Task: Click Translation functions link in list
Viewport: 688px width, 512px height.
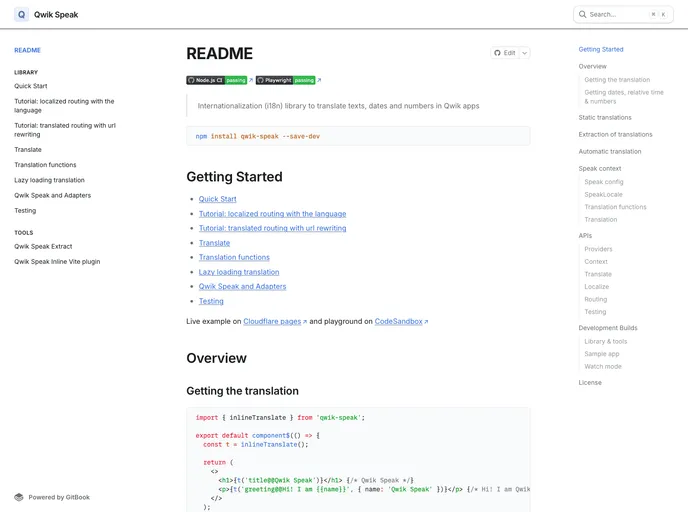Action: (234, 257)
